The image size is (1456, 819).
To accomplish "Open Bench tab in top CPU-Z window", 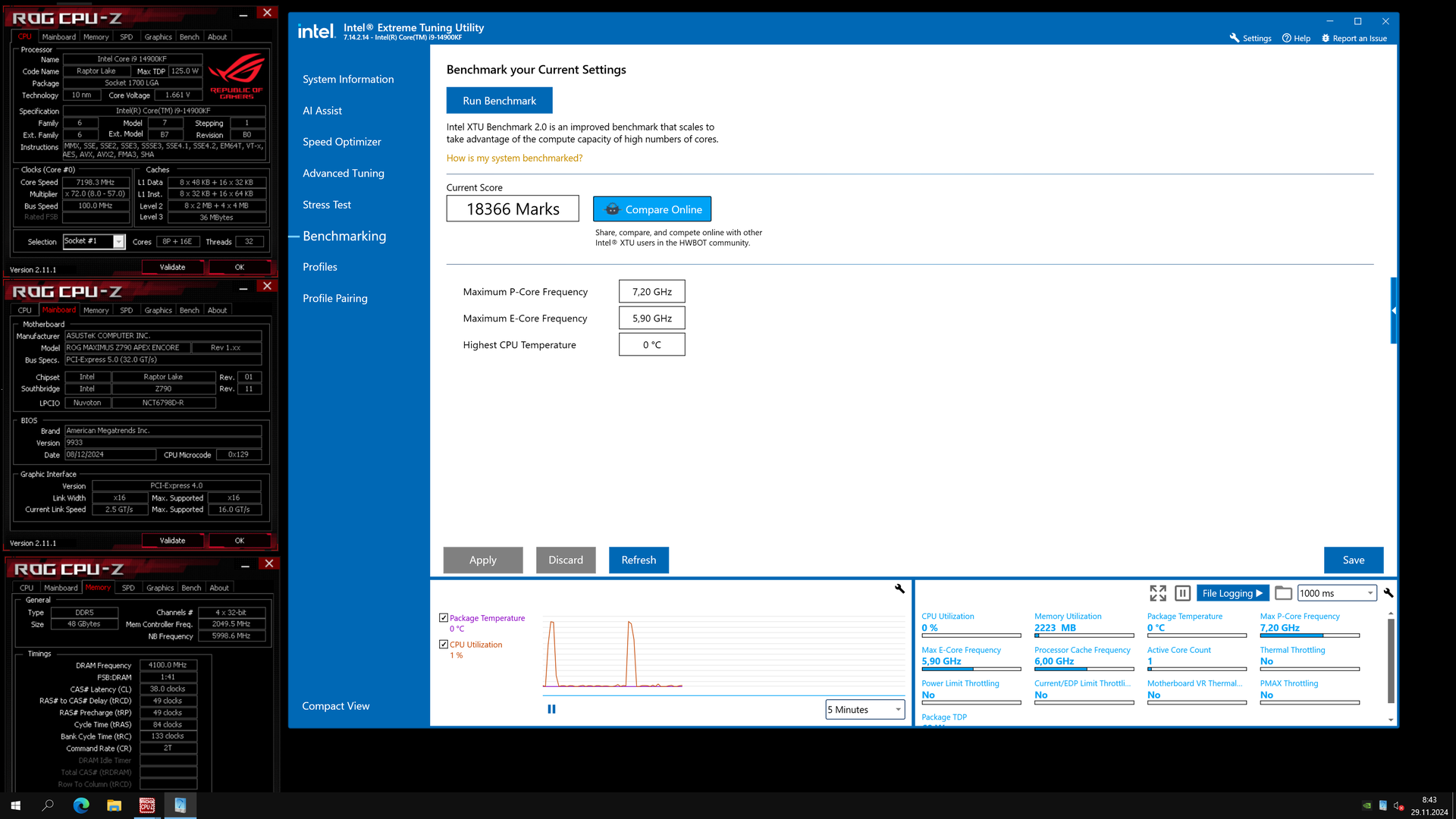I will 190,36.
